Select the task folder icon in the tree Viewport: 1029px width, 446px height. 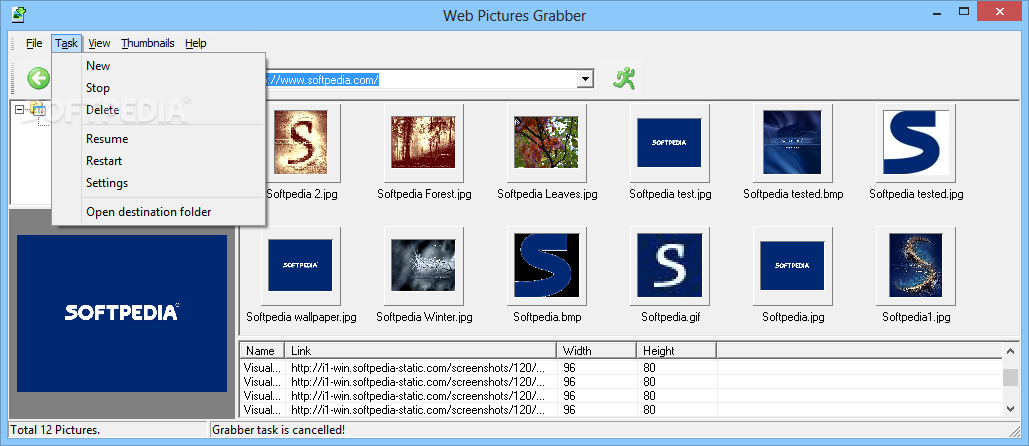[x=37, y=109]
